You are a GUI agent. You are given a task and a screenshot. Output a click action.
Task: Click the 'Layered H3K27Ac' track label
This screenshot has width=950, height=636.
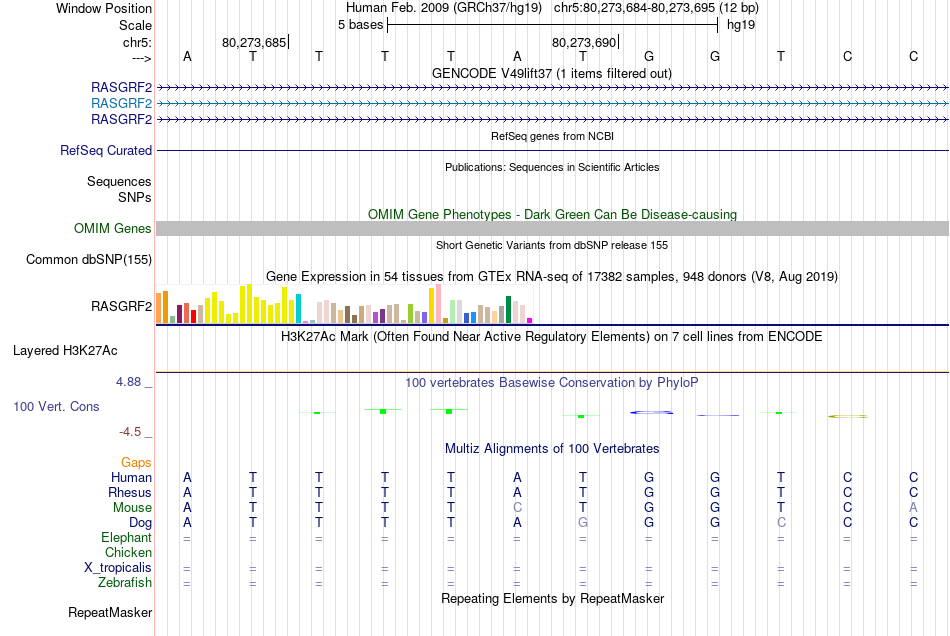[x=65, y=351]
